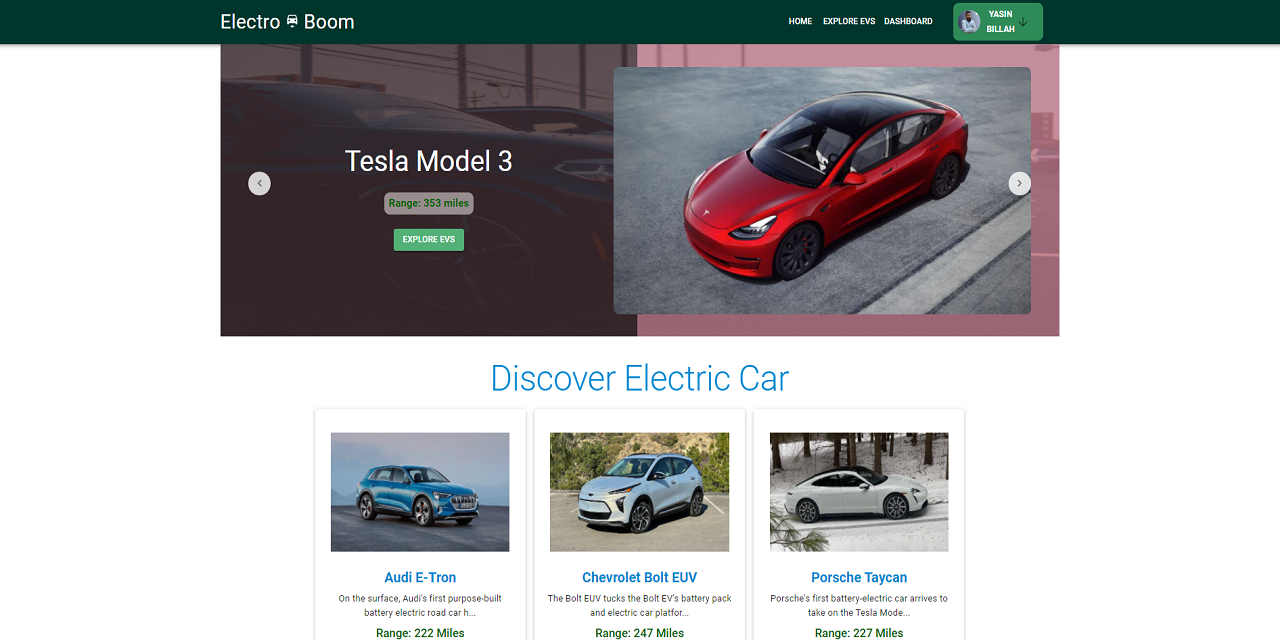Open EXPLORE EVS from the navbar
This screenshot has height=640, width=1280.
[x=848, y=21]
